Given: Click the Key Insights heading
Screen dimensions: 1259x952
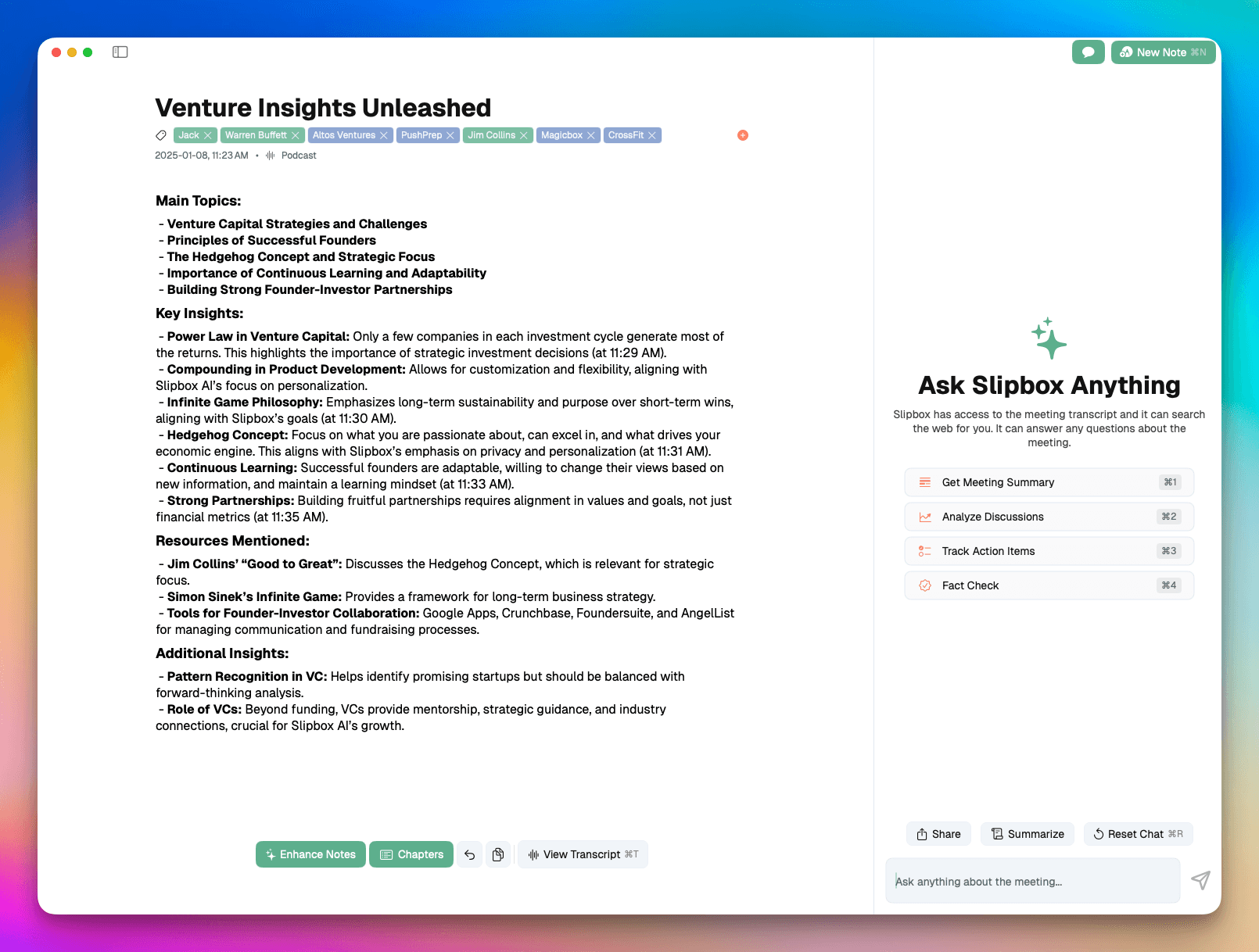Looking at the screenshot, I should coord(199,313).
